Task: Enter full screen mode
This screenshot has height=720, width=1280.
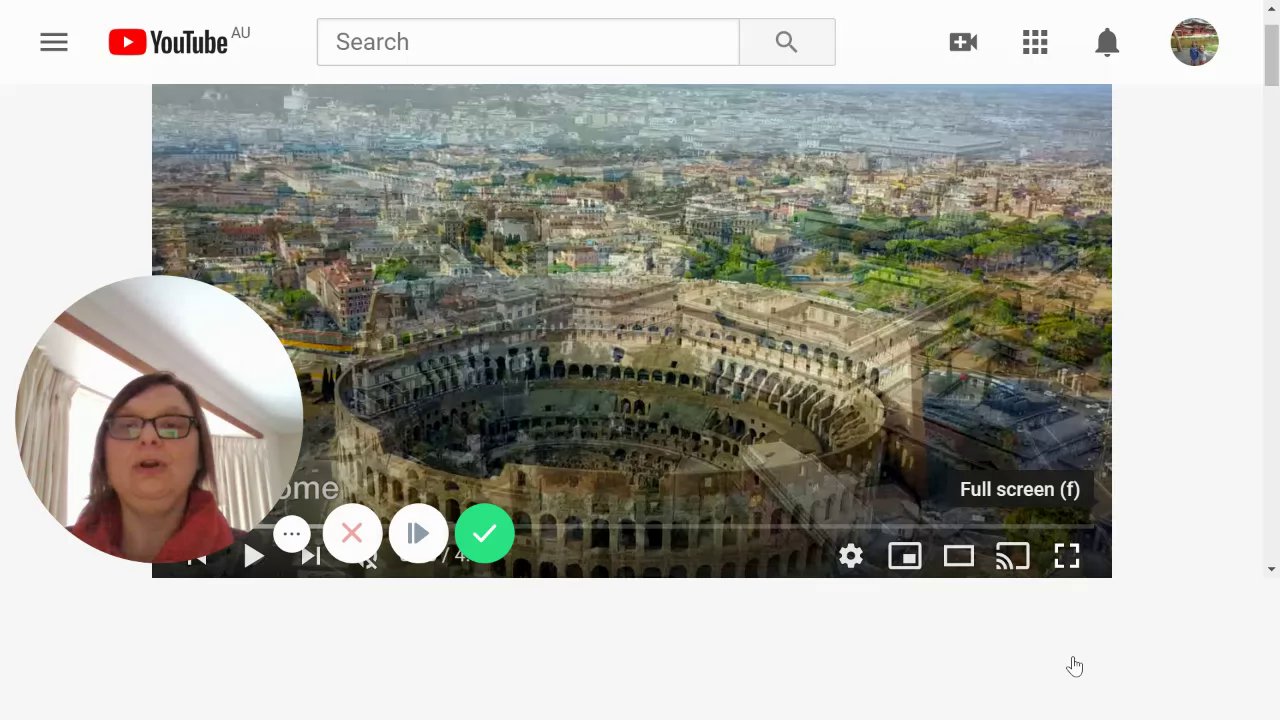Action: [1067, 556]
